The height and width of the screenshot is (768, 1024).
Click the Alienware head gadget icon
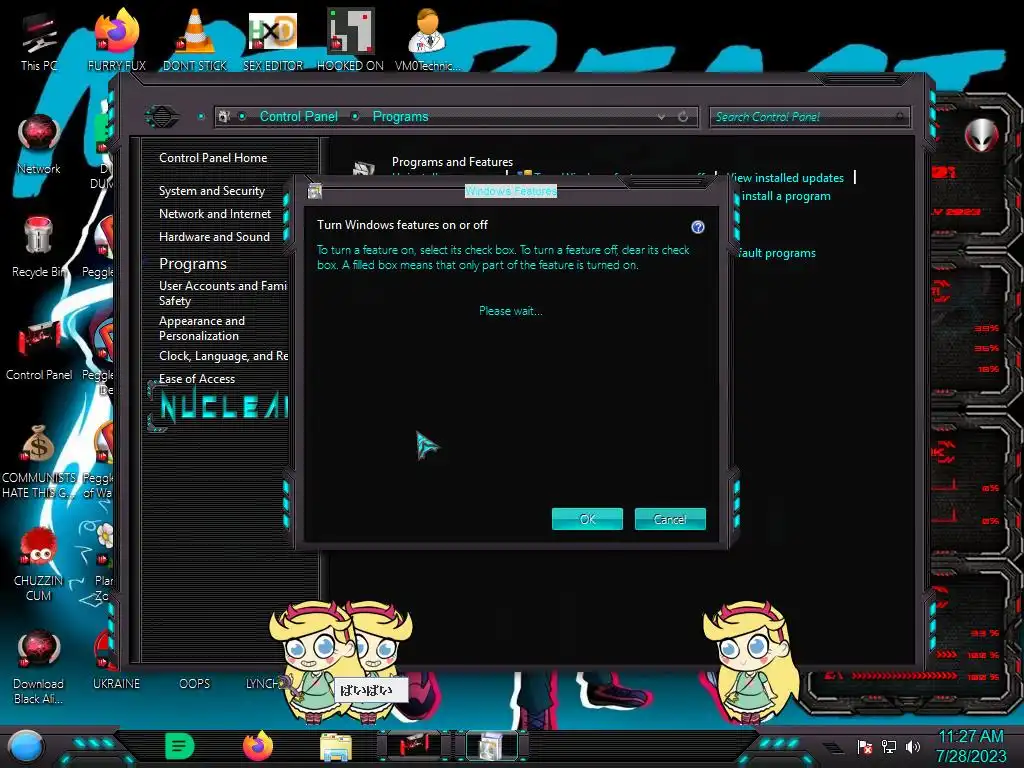981,135
